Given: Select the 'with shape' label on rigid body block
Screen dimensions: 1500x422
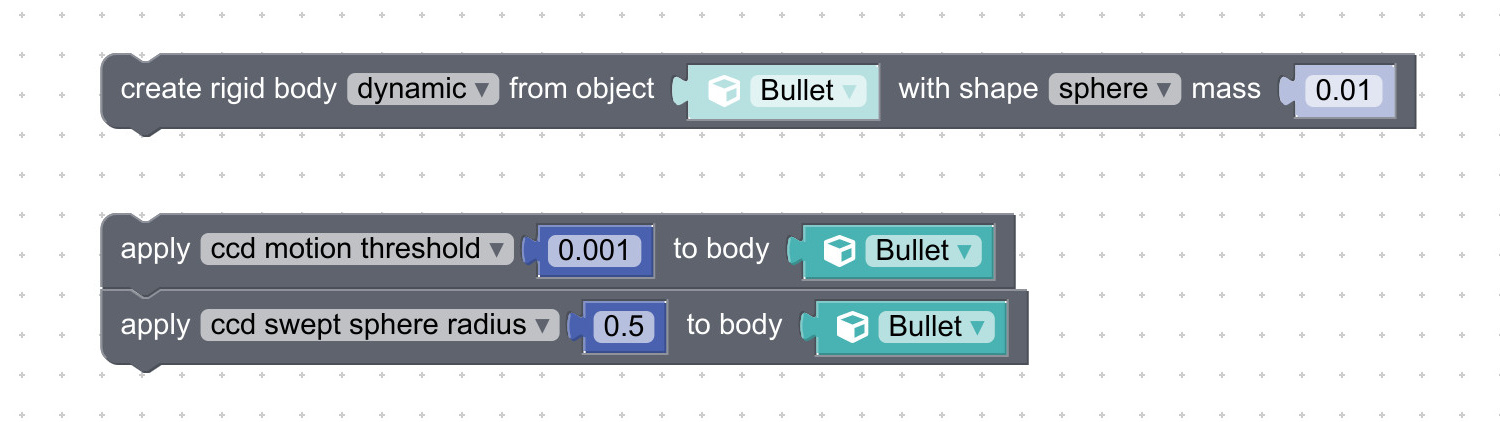Looking at the screenshot, I should [x=968, y=89].
